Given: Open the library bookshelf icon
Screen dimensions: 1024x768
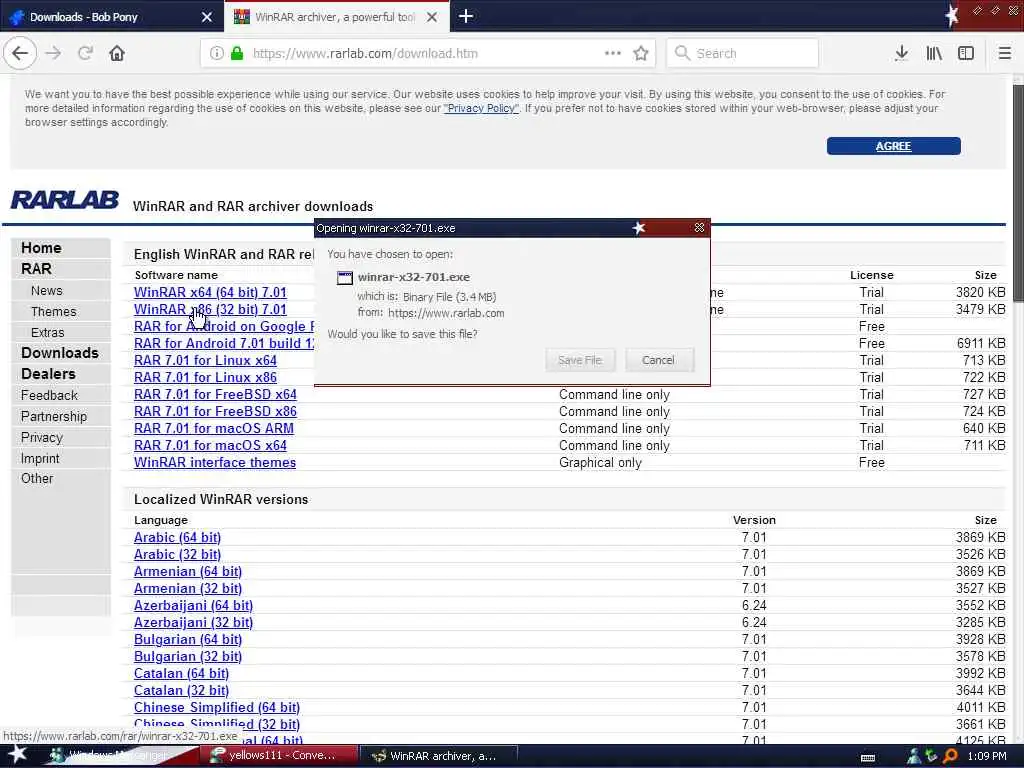Looking at the screenshot, I should point(934,54).
